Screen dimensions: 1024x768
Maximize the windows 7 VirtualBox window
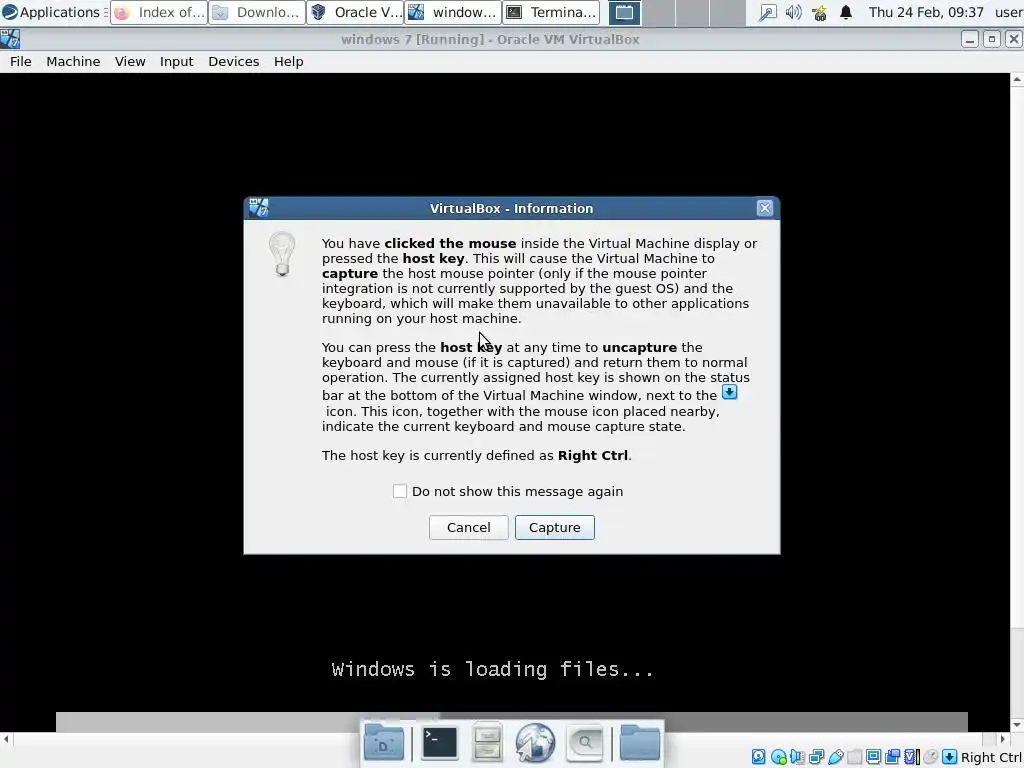991,39
